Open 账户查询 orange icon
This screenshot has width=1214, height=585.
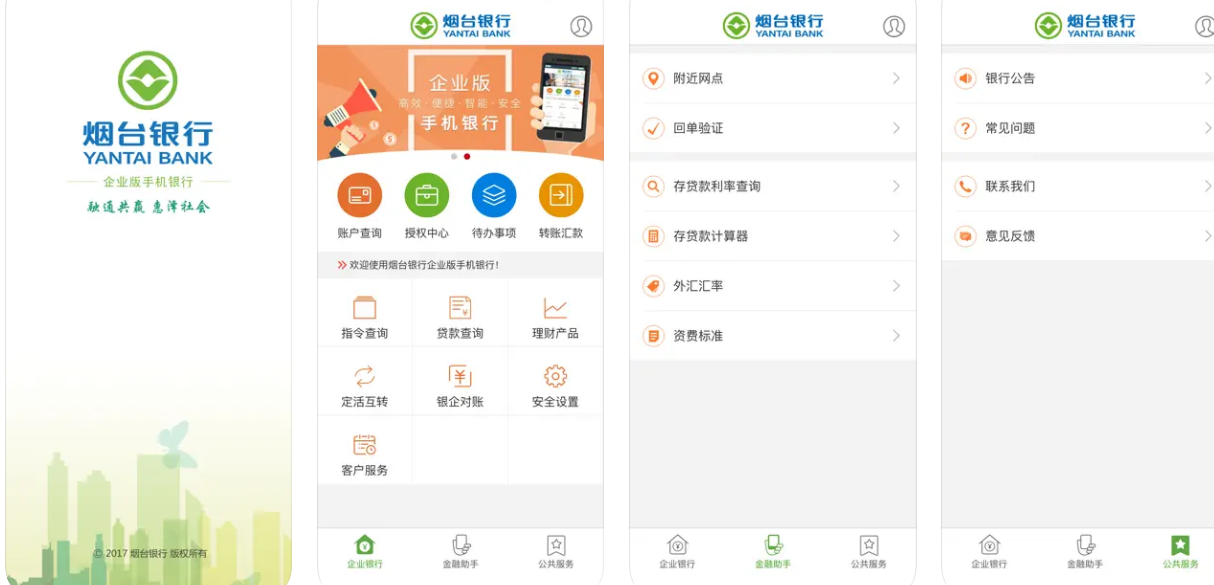point(360,195)
